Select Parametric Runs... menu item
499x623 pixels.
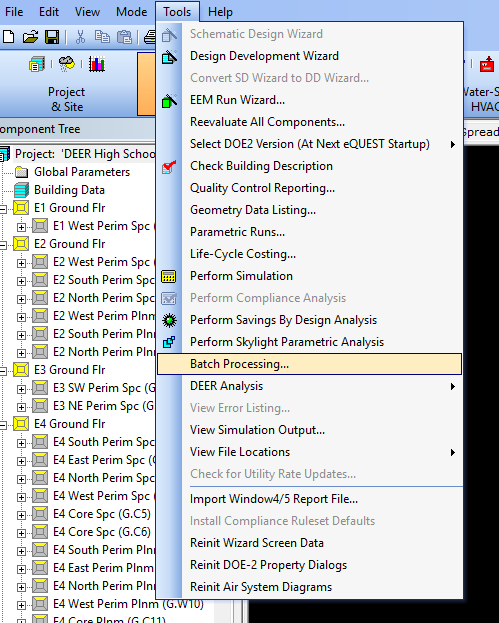[x=309, y=232]
